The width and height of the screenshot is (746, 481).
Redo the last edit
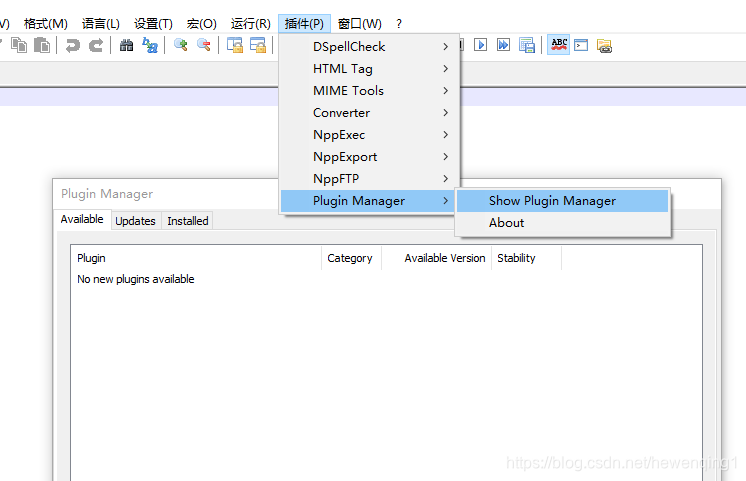click(96, 46)
